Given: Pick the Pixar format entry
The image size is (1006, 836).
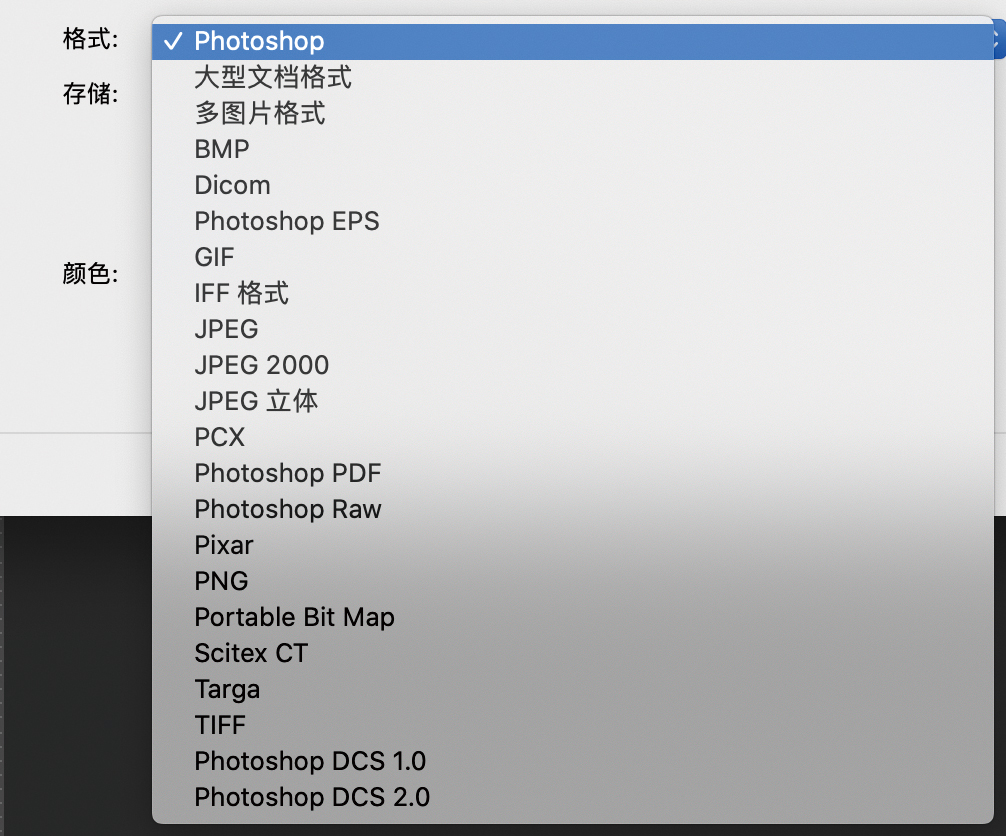Looking at the screenshot, I should (572, 545).
